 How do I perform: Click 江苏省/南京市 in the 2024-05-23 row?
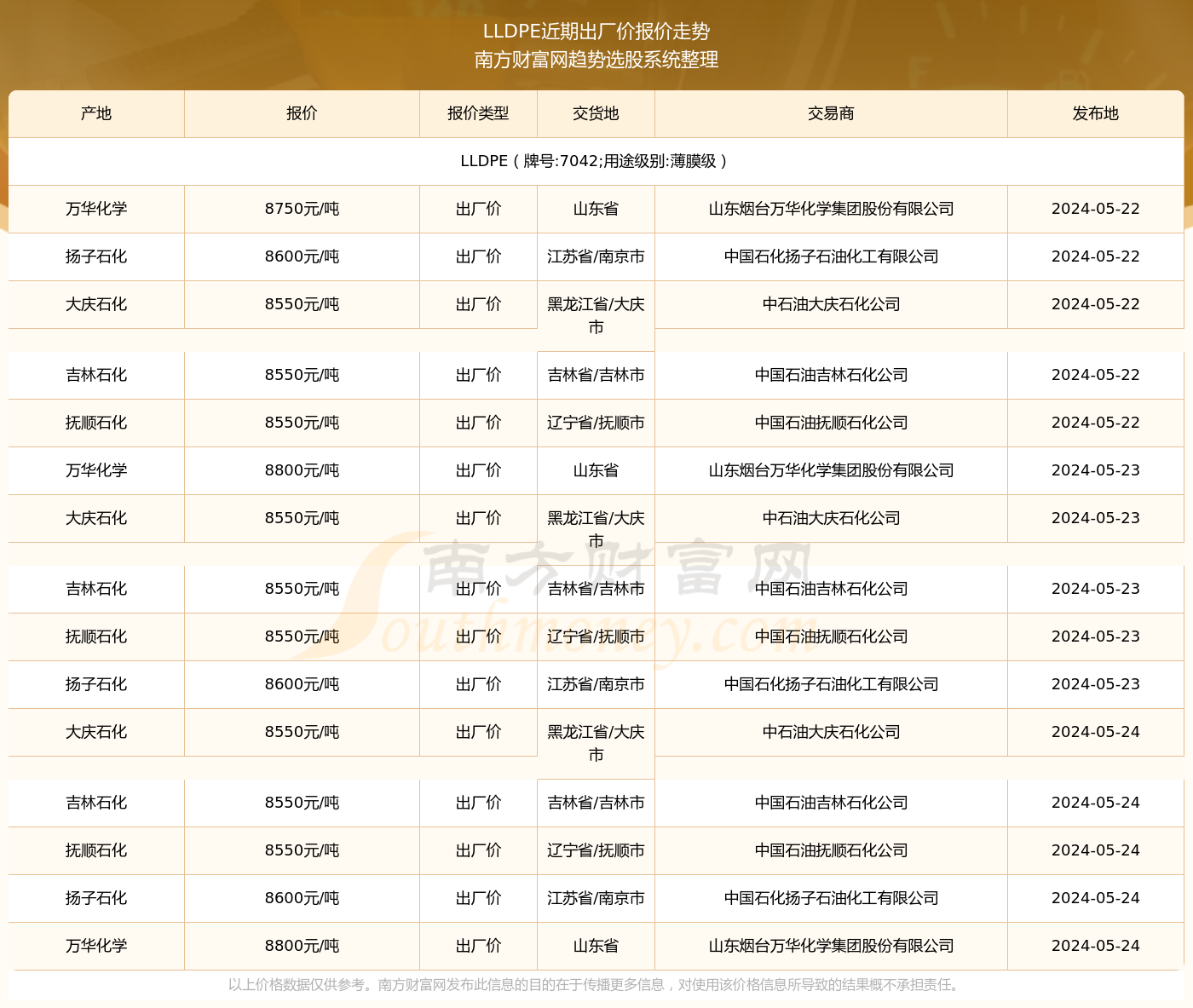point(596,684)
